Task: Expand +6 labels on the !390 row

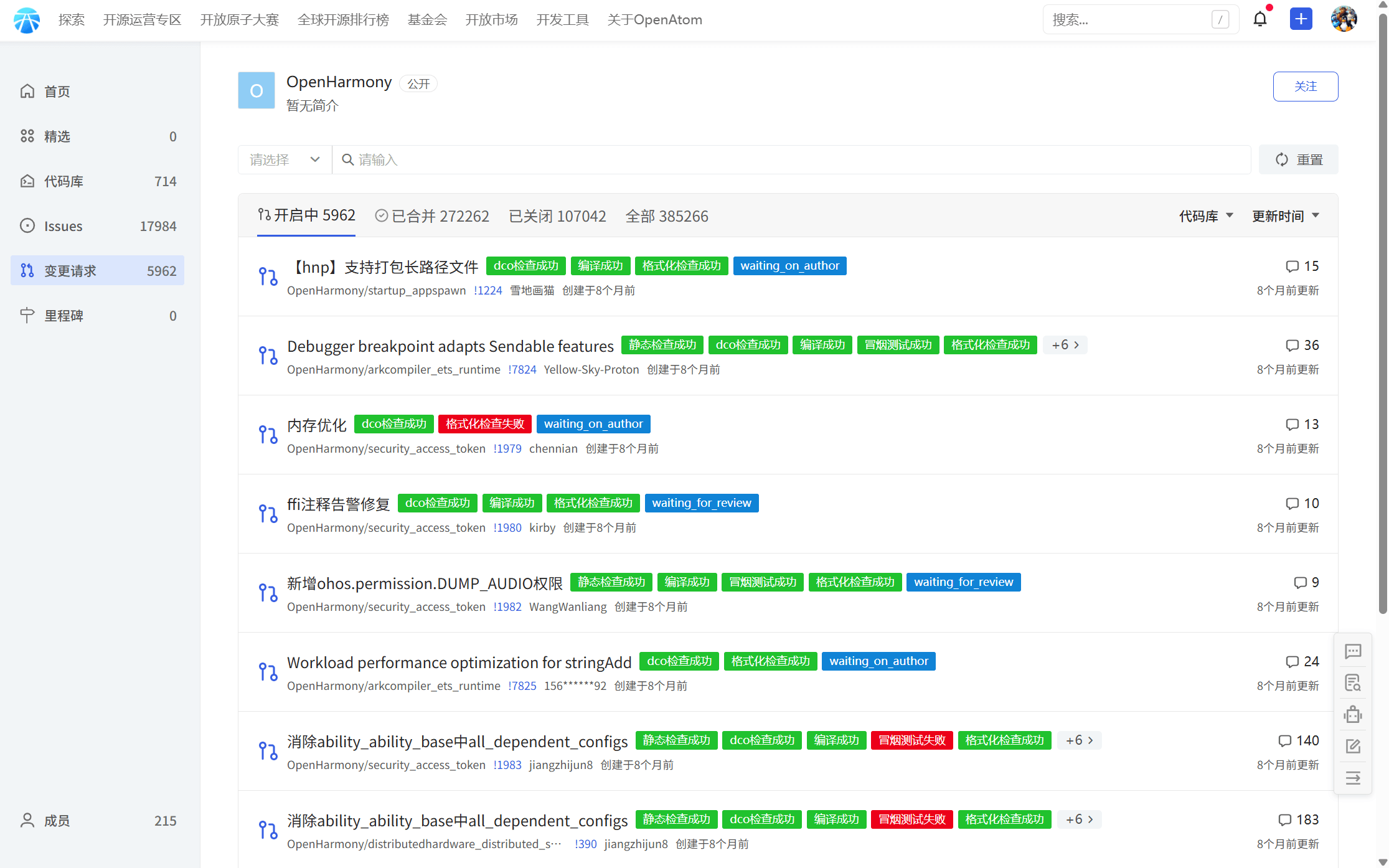Action: [1080, 819]
